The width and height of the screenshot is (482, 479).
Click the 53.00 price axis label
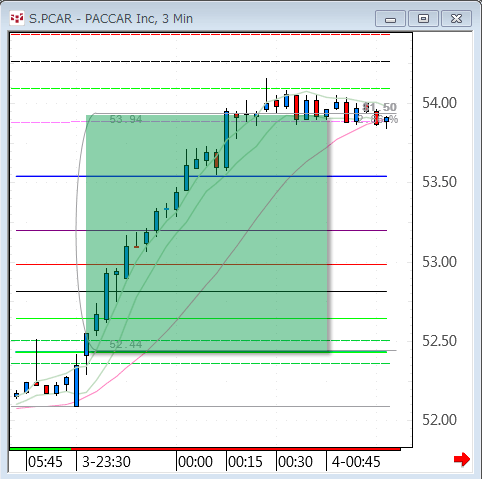tap(439, 262)
